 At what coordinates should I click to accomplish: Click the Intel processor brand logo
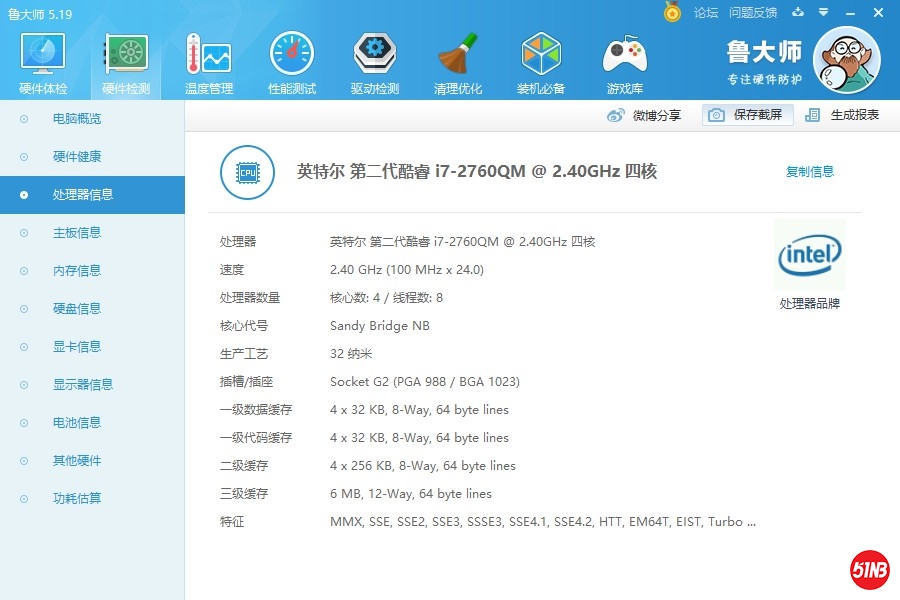pos(809,256)
